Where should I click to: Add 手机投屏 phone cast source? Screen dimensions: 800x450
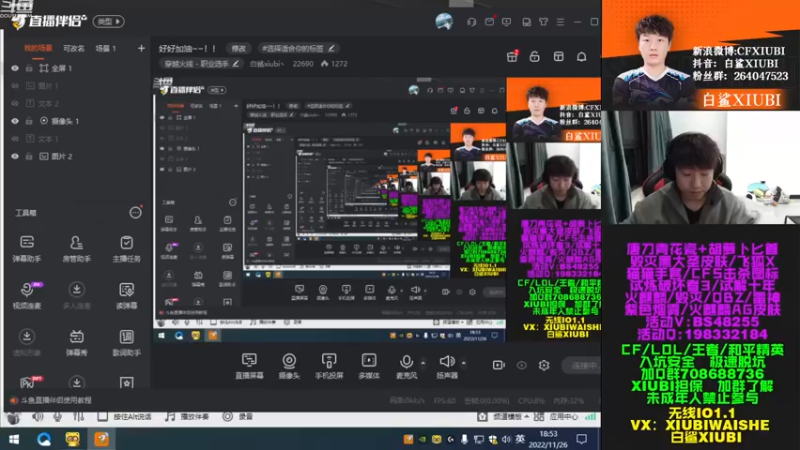pos(329,365)
